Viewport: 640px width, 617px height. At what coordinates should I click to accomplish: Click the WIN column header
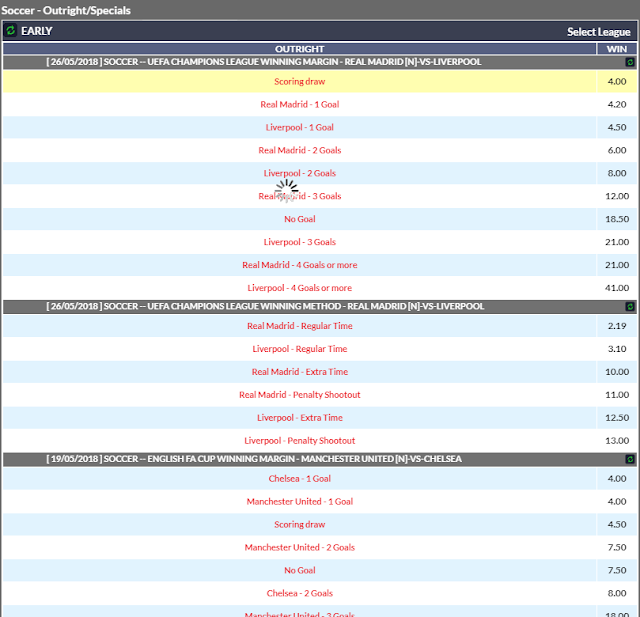coord(617,49)
